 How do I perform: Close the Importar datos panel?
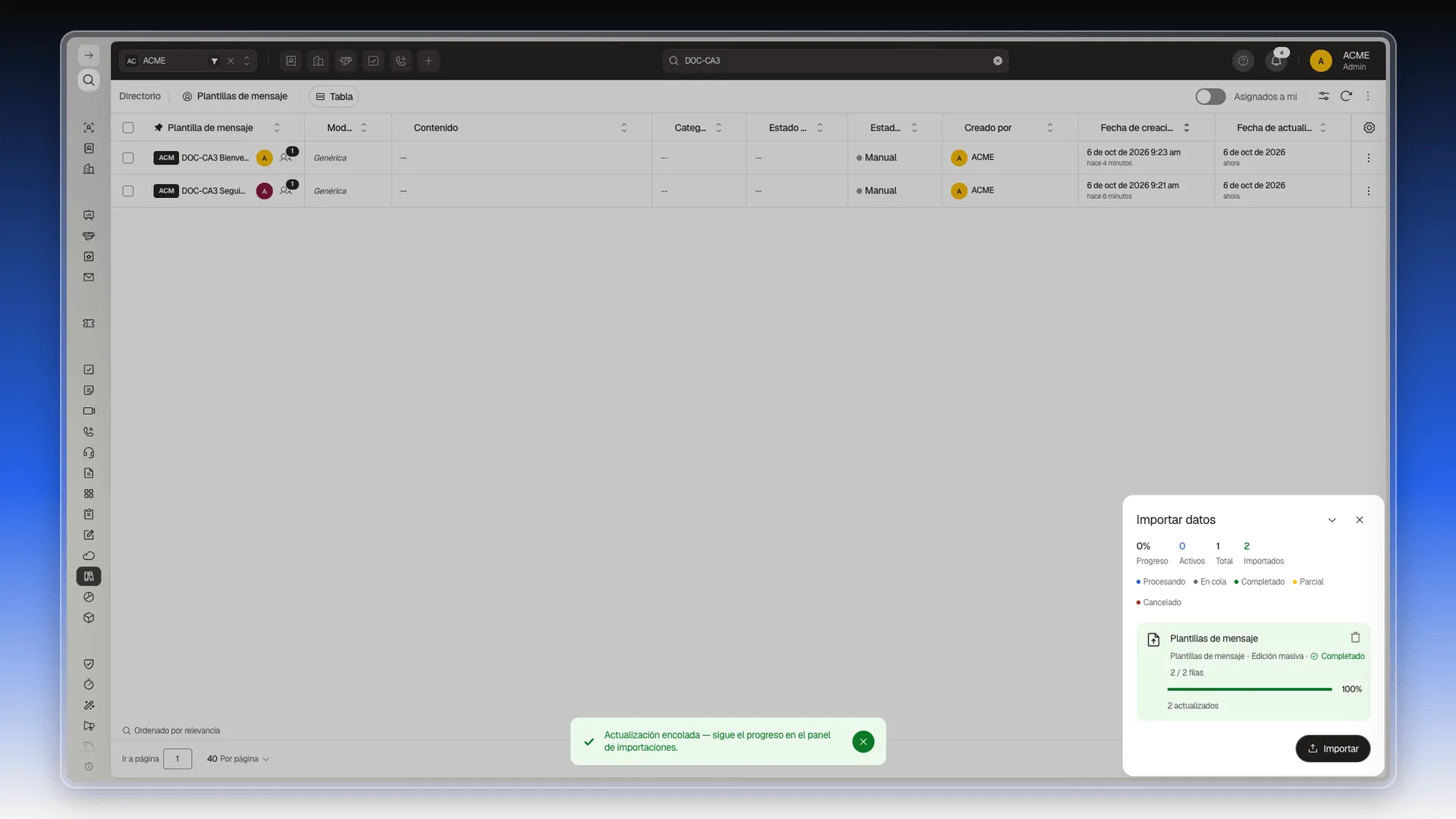1360,519
